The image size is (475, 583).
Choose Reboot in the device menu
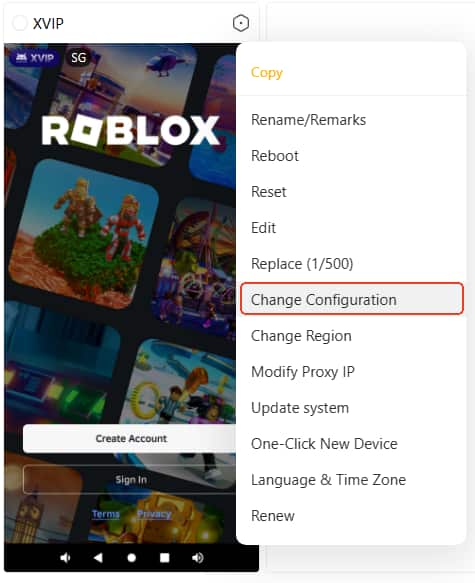pos(275,156)
